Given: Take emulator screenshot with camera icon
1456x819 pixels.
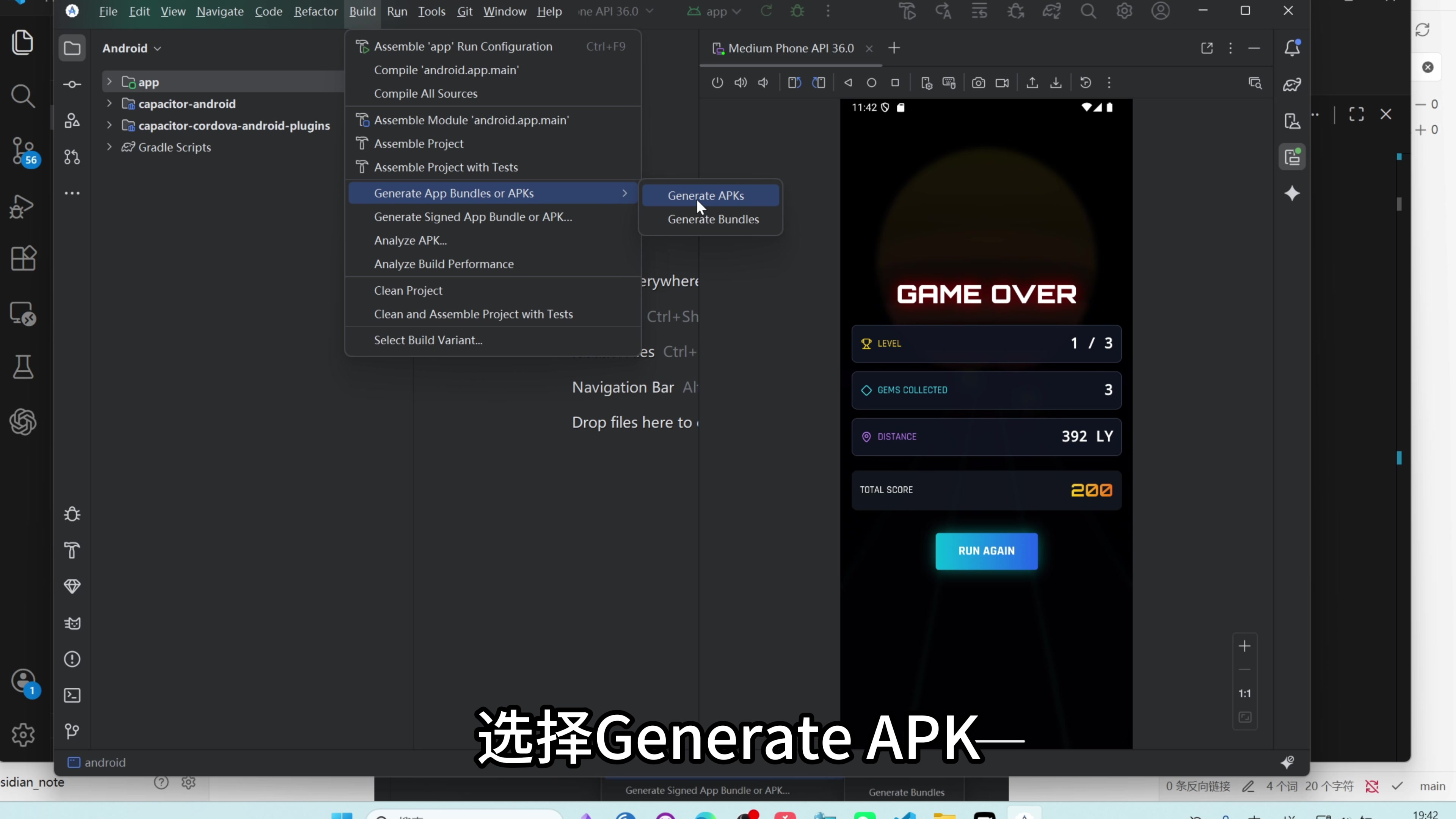Looking at the screenshot, I should click(978, 83).
